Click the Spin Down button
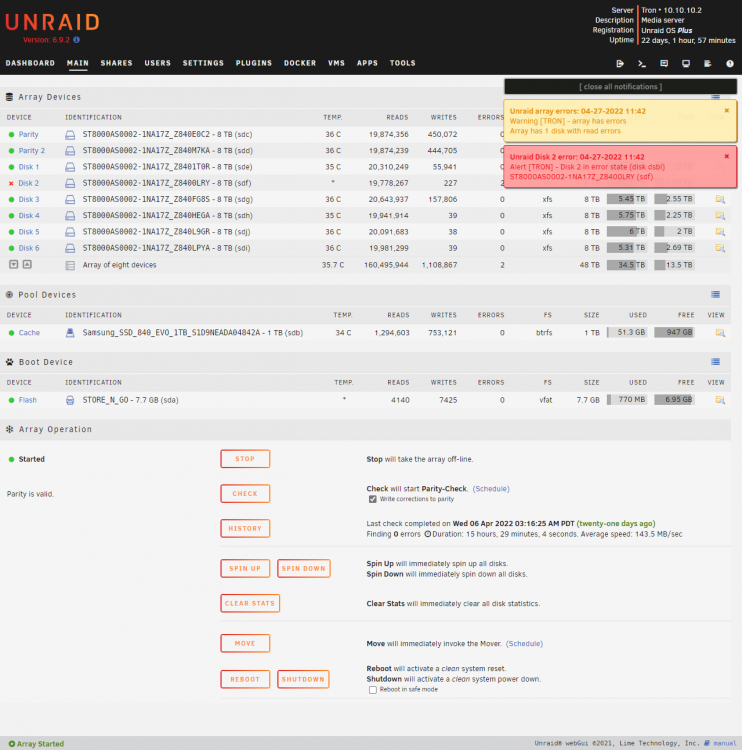 click(303, 569)
